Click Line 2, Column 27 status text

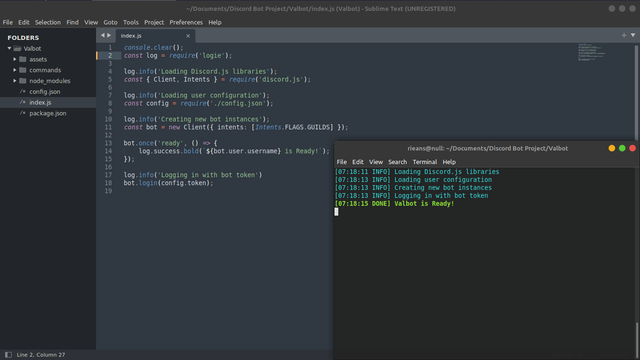pos(41,355)
